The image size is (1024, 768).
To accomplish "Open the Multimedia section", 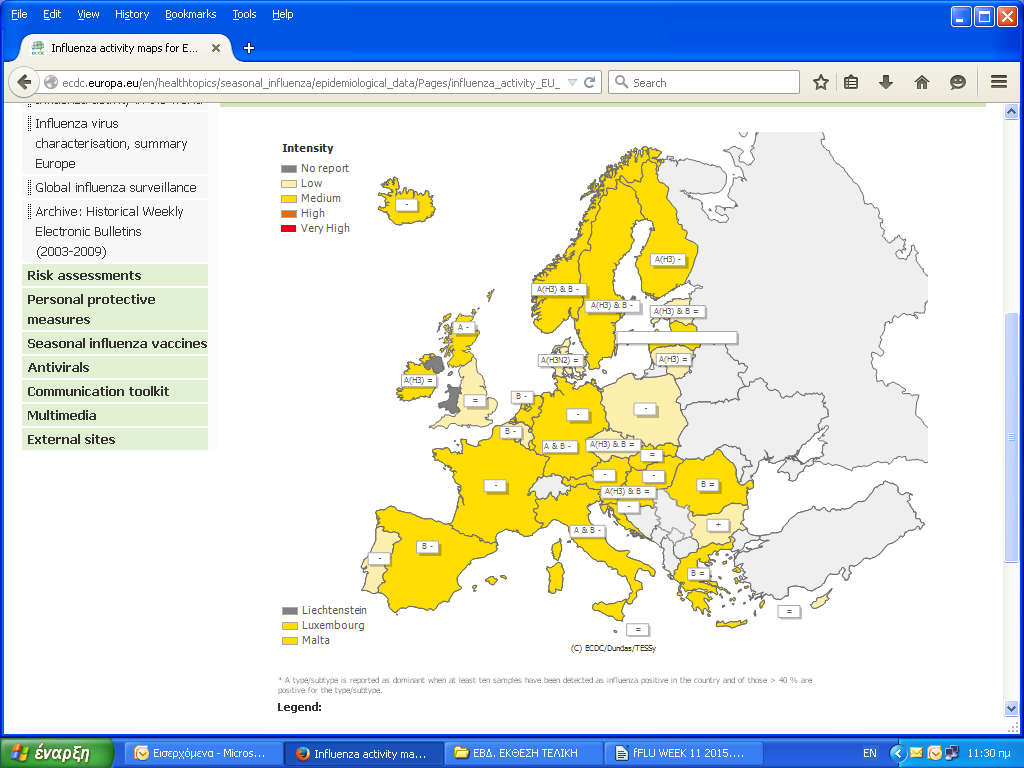I will (x=115, y=415).
